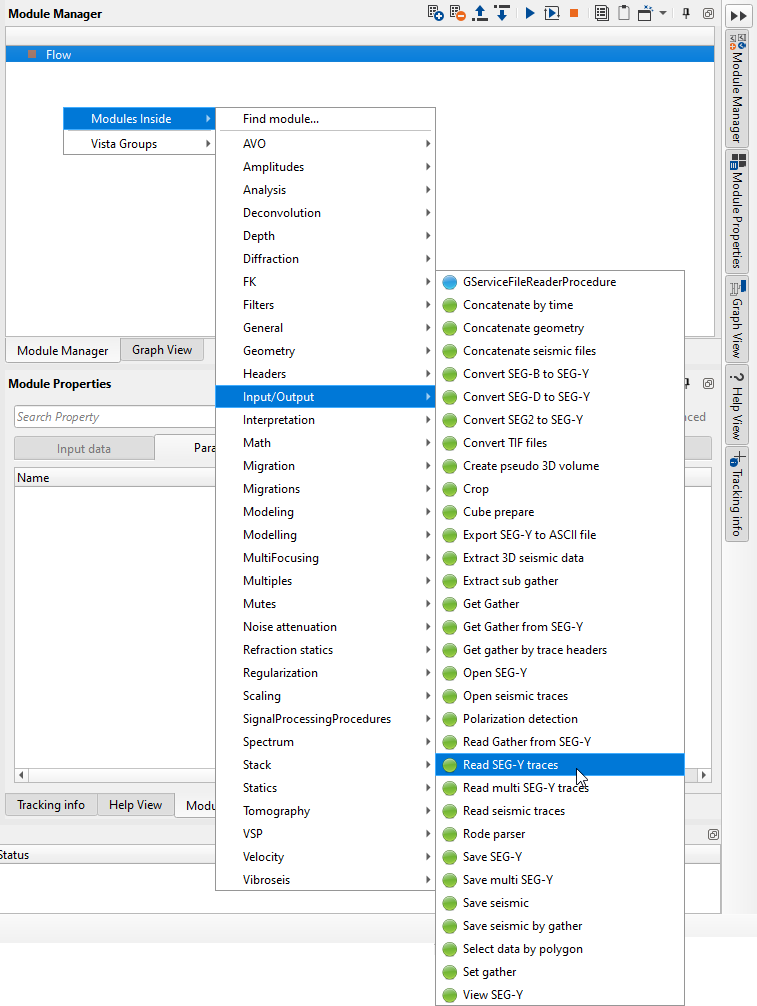The image size is (757, 1006).
Task: Open dropdown arrow beside the window icon
Action: tap(663, 14)
